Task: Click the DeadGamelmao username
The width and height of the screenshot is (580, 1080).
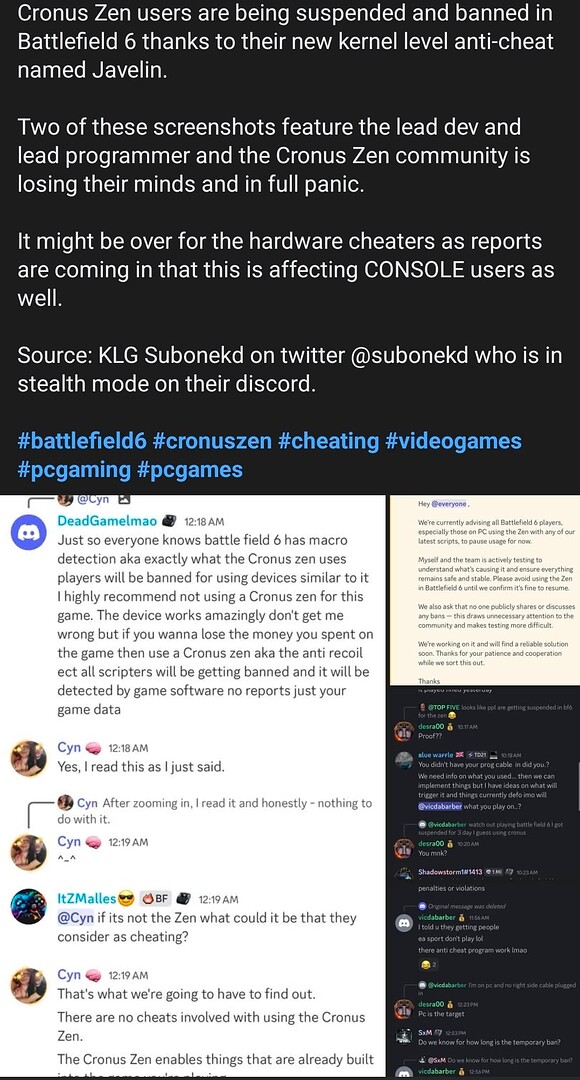Action: (x=107, y=521)
